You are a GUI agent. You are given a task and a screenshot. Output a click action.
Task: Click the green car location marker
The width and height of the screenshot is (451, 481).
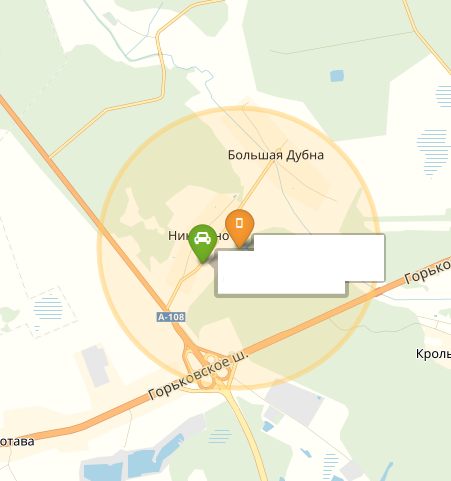(x=202, y=244)
